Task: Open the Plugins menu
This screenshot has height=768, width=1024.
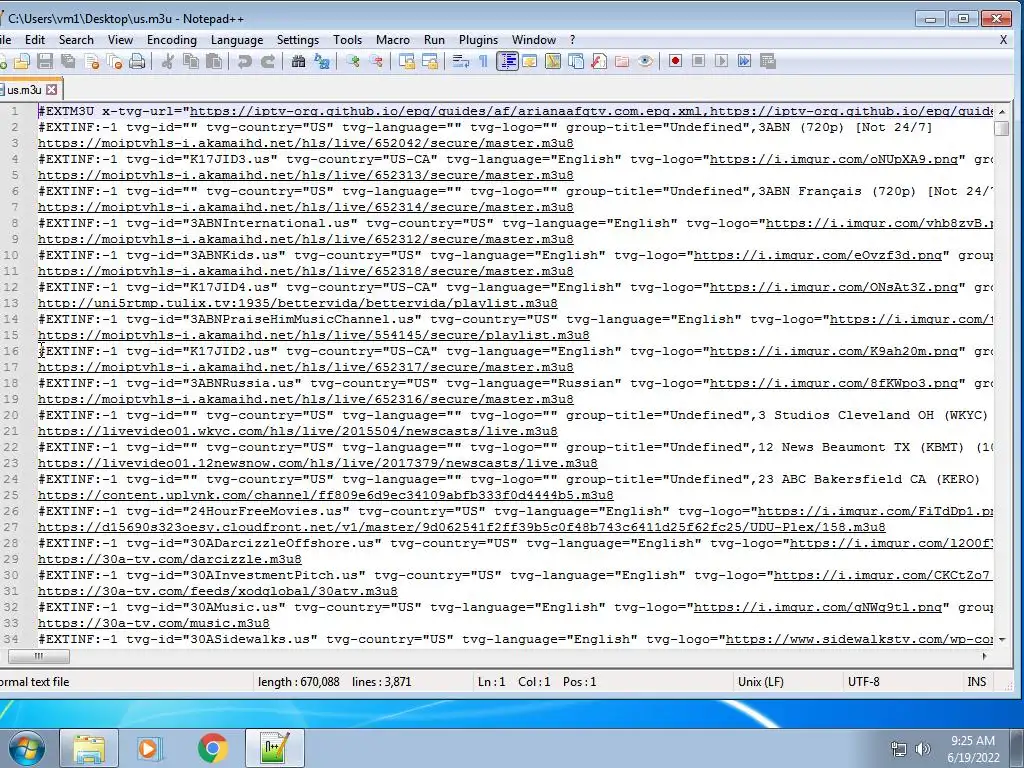Action: 478,40
